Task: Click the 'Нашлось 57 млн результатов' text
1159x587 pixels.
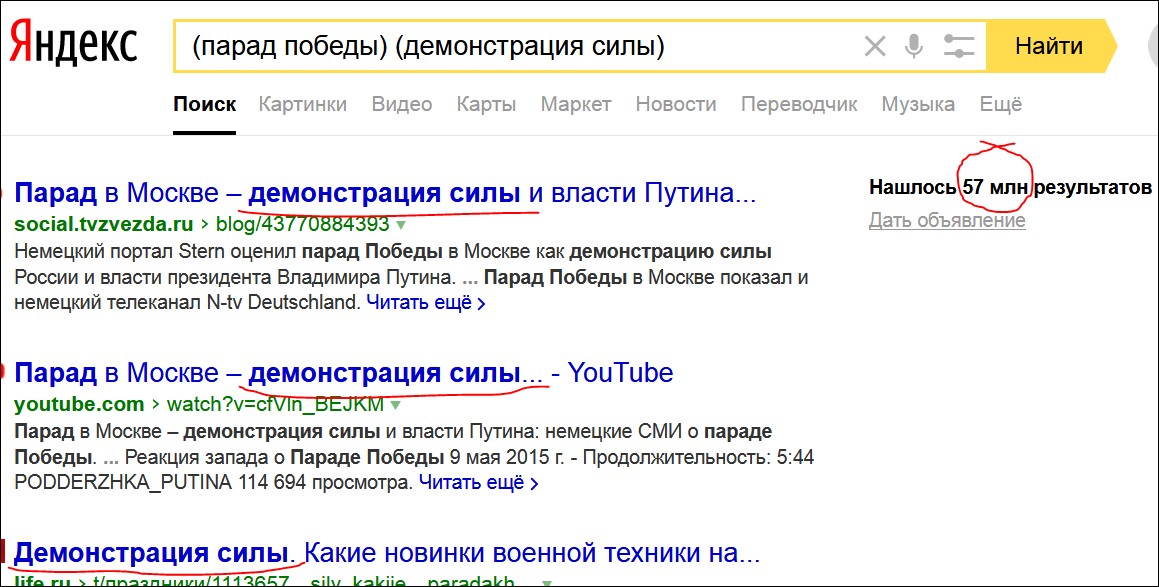Action: (1010, 187)
